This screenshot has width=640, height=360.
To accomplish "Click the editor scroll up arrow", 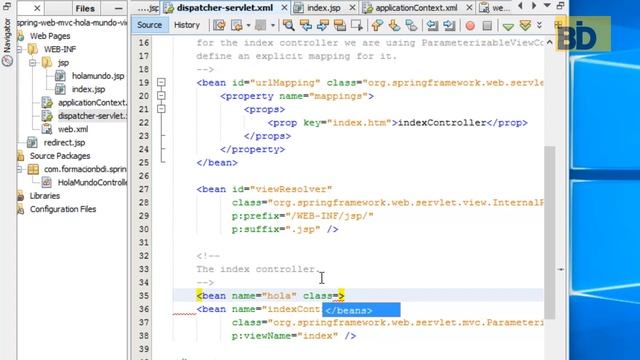I will click(x=549, y=42).
